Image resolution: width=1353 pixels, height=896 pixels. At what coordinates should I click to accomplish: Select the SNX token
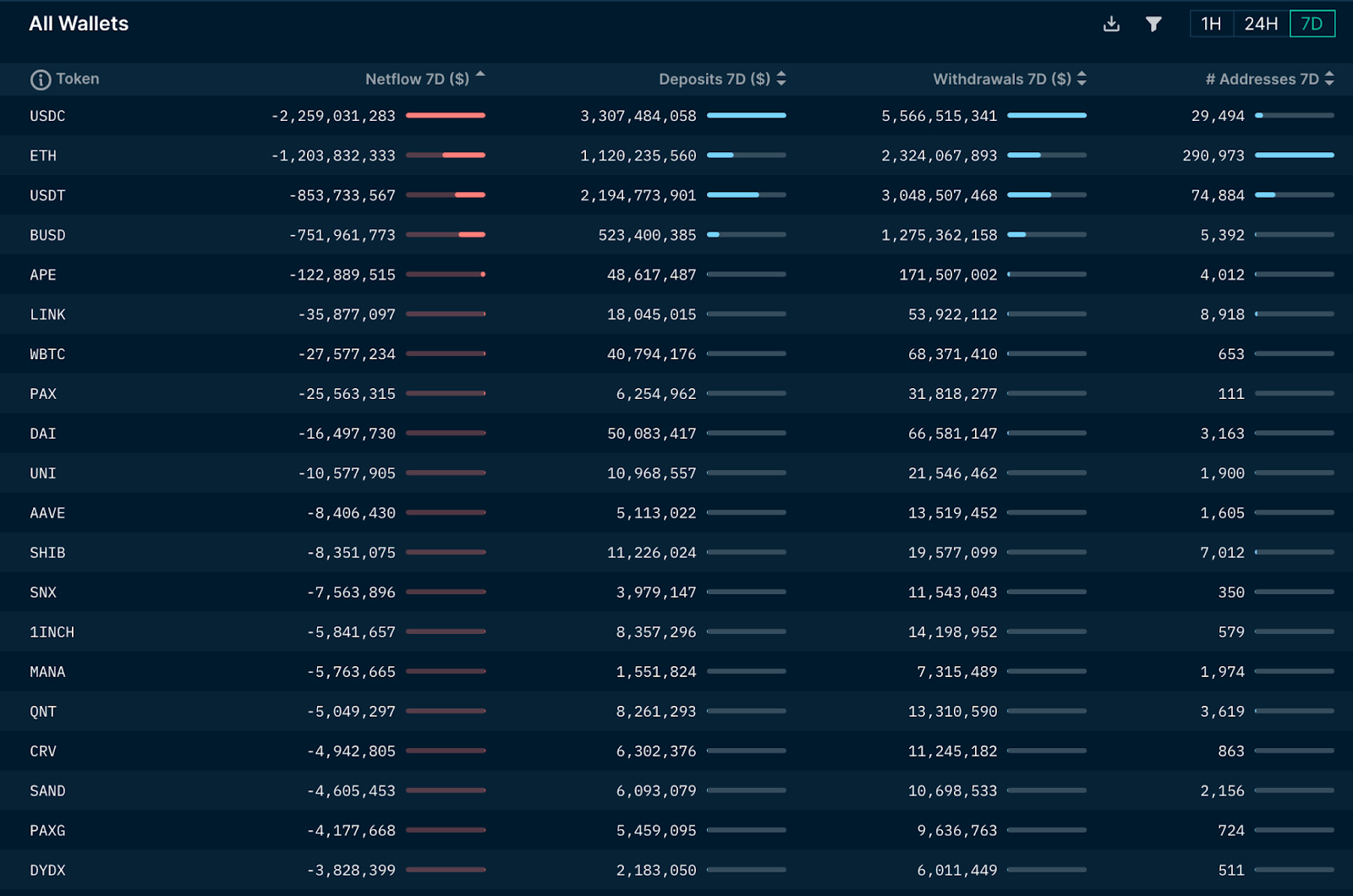point(43,593)
